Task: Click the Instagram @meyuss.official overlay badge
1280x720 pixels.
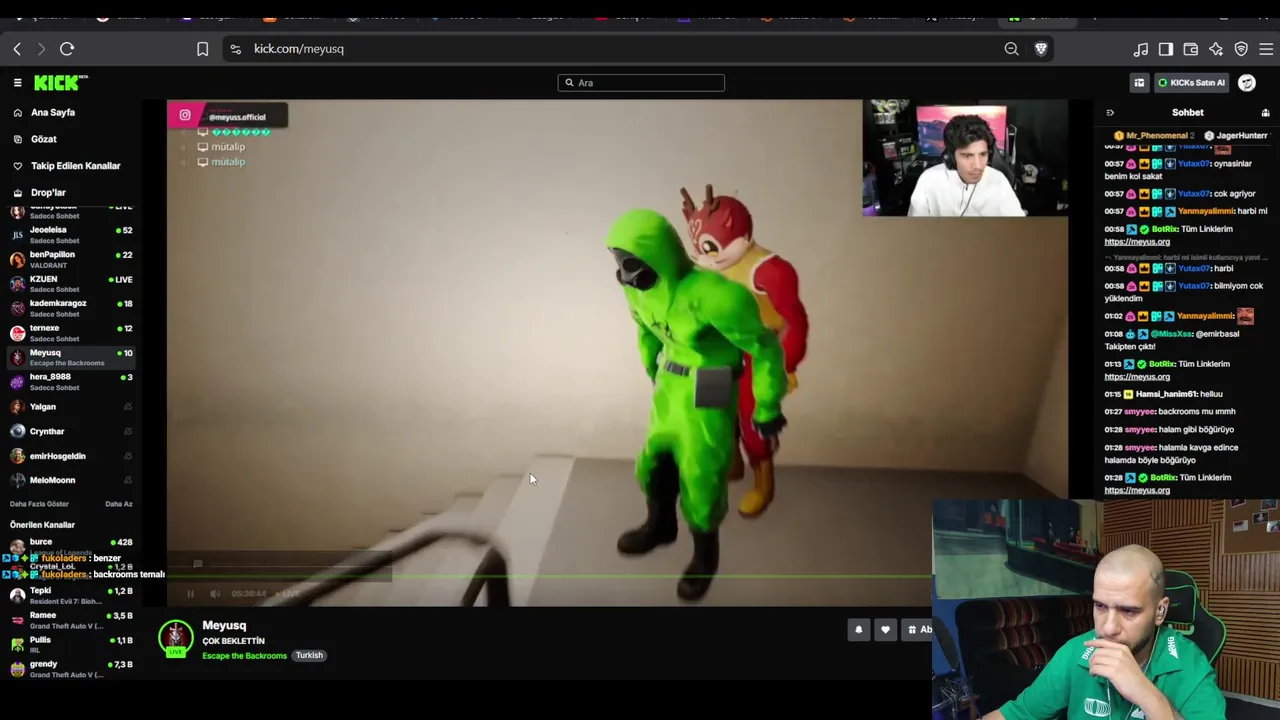Action: (227, 116)
